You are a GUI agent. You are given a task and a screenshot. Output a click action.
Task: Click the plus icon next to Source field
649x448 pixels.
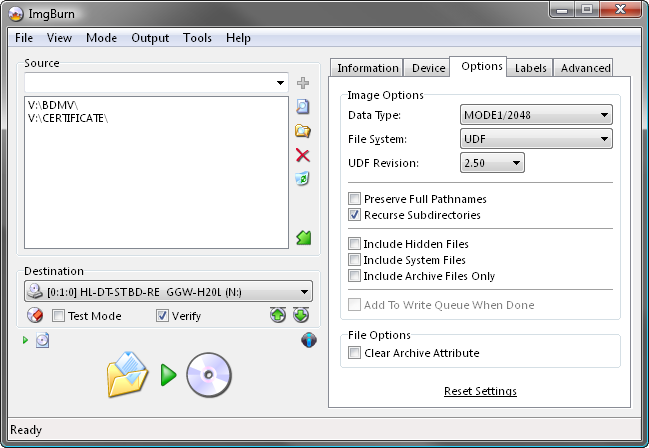pyautogui.click(x=303, y=83)
